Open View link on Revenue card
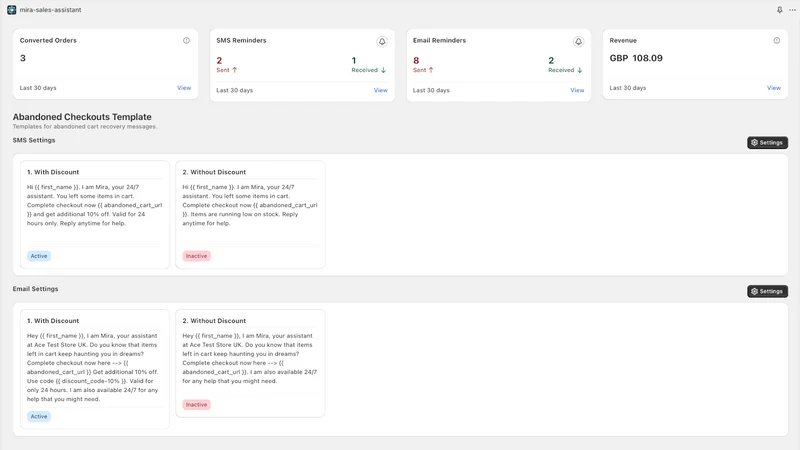Screen dimensions: 800x450 [x=774, y=88]
